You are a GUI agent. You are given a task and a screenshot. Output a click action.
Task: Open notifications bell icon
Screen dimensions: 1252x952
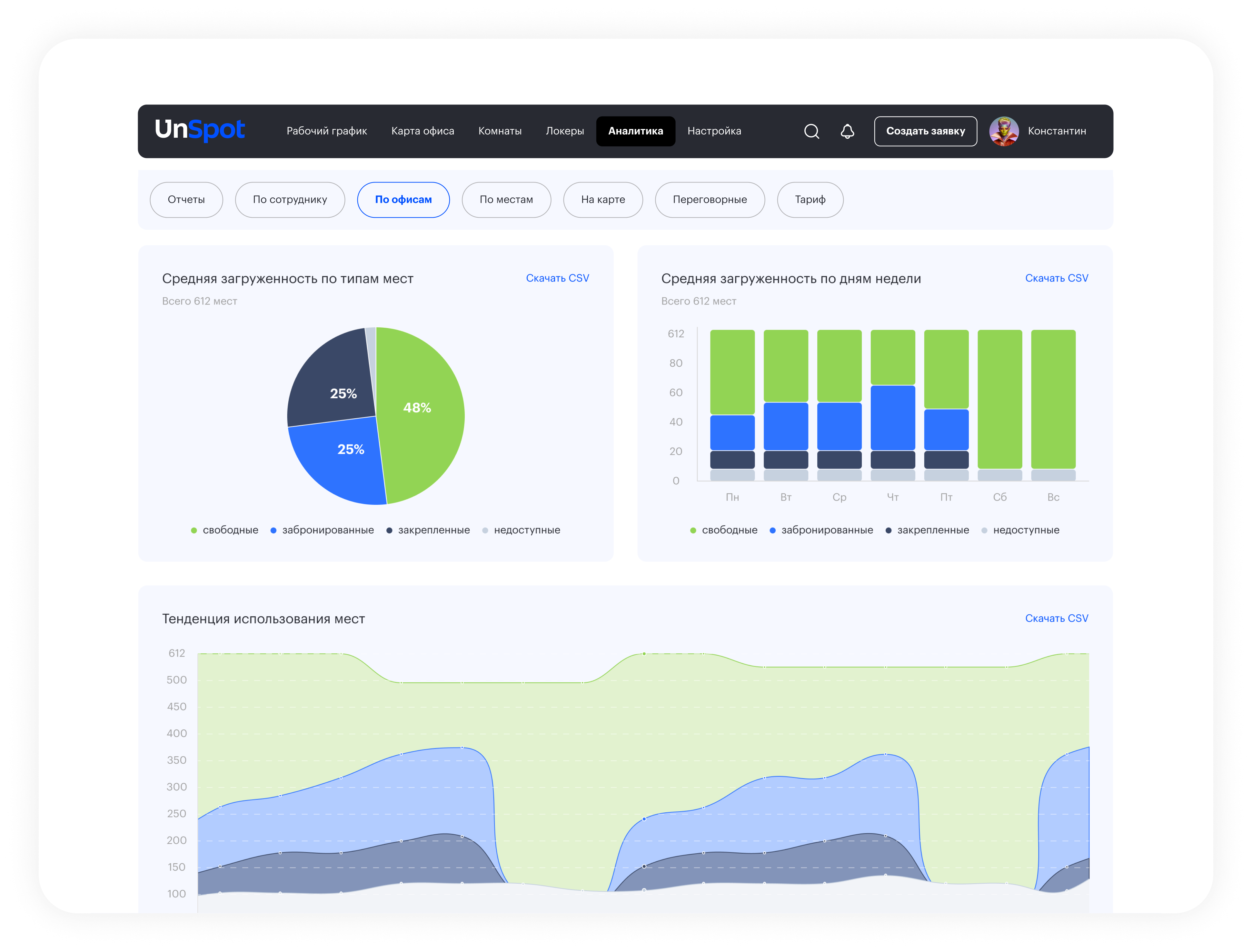point(847,132)
